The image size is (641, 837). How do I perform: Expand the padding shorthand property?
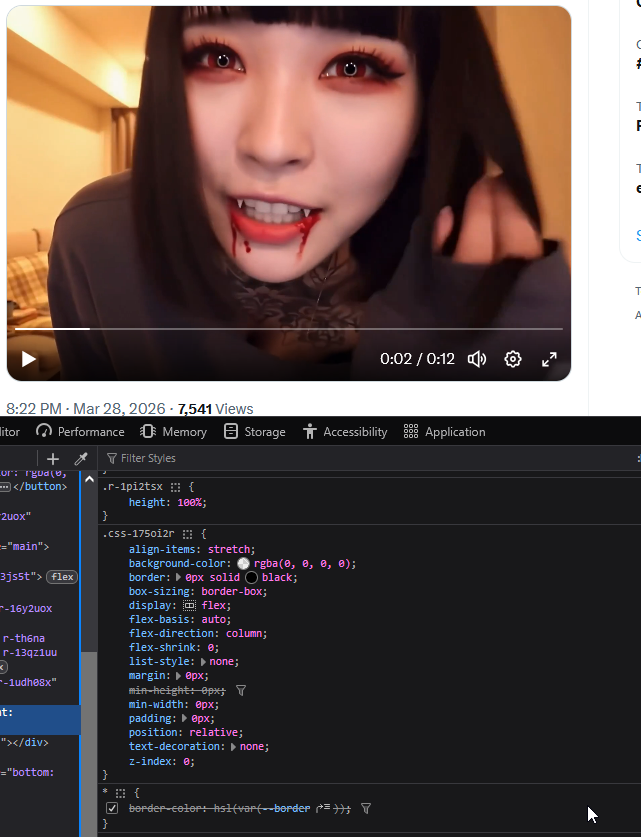click(185, 718)
